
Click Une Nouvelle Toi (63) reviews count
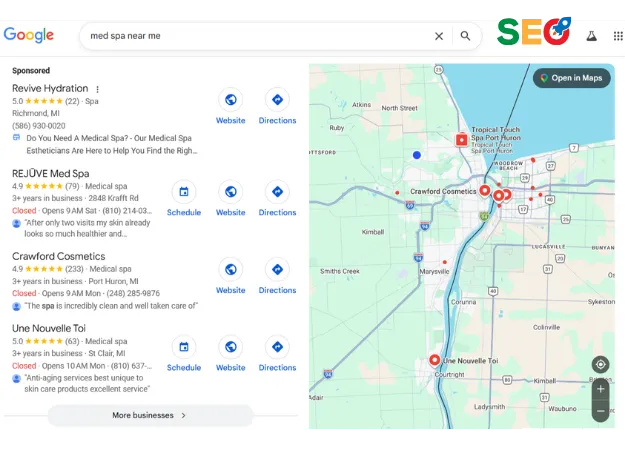pyautogui.click(x=72, y=341)
